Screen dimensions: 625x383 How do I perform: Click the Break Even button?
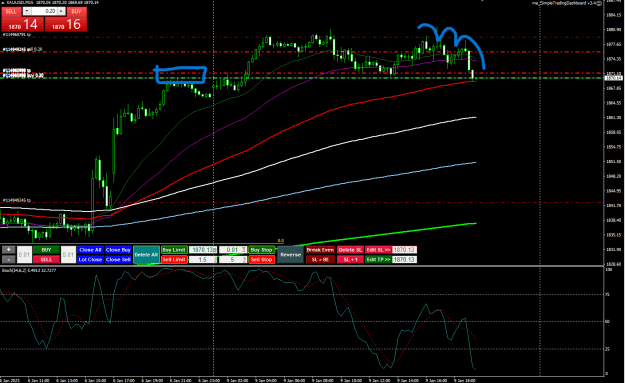point(320,250)
